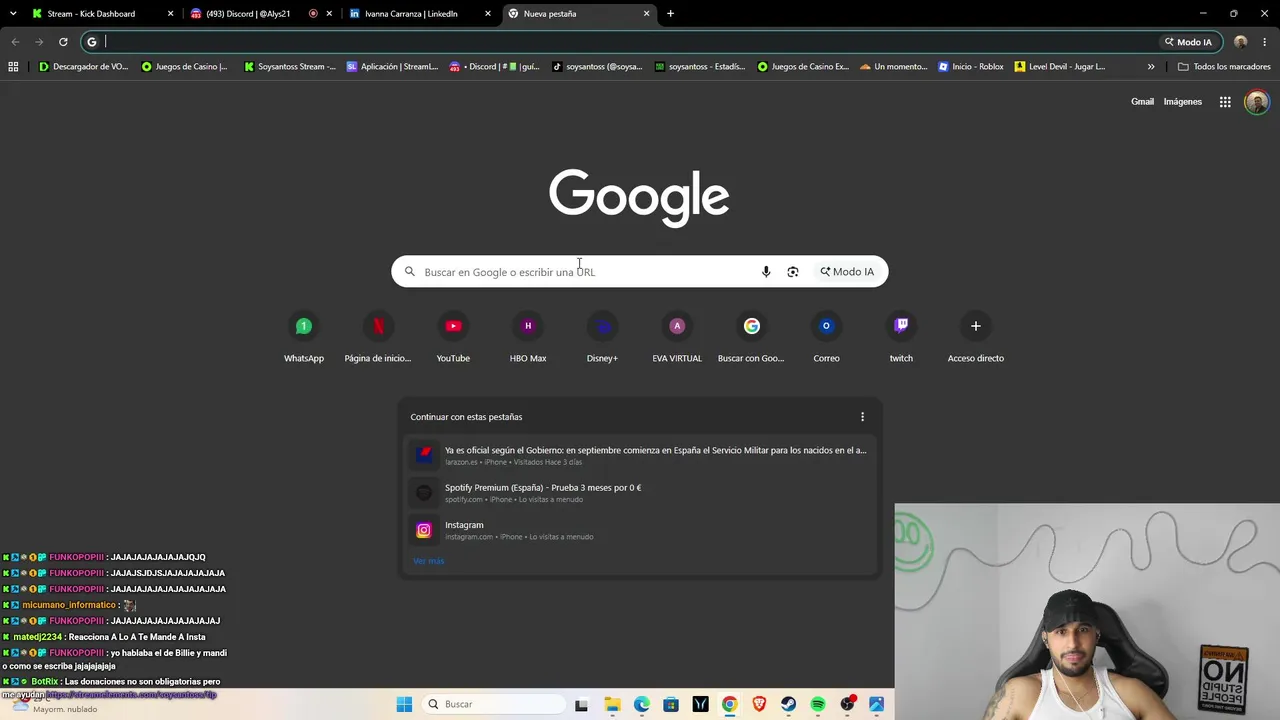The image size is (1280, 720).
Task: Search by image with the Lens icon
Action: [x=793, y=272]
